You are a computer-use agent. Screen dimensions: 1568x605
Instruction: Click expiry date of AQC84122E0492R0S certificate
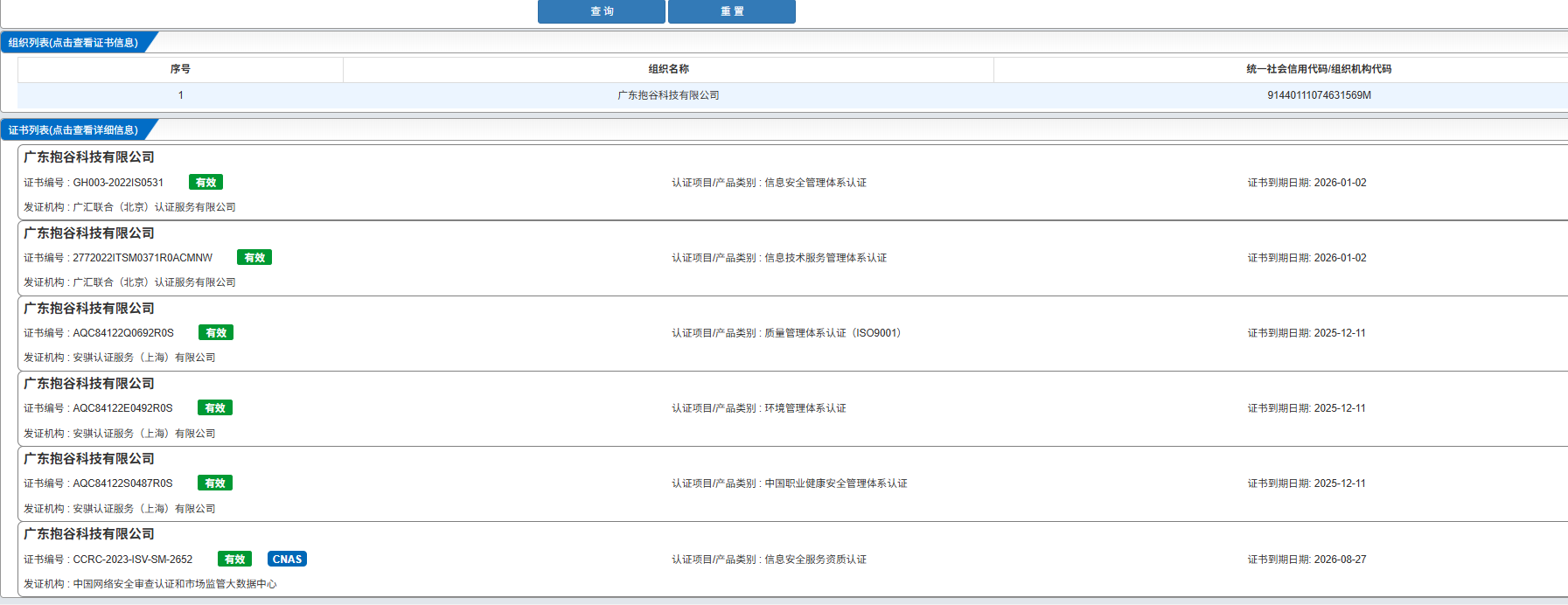point(1340,408)
